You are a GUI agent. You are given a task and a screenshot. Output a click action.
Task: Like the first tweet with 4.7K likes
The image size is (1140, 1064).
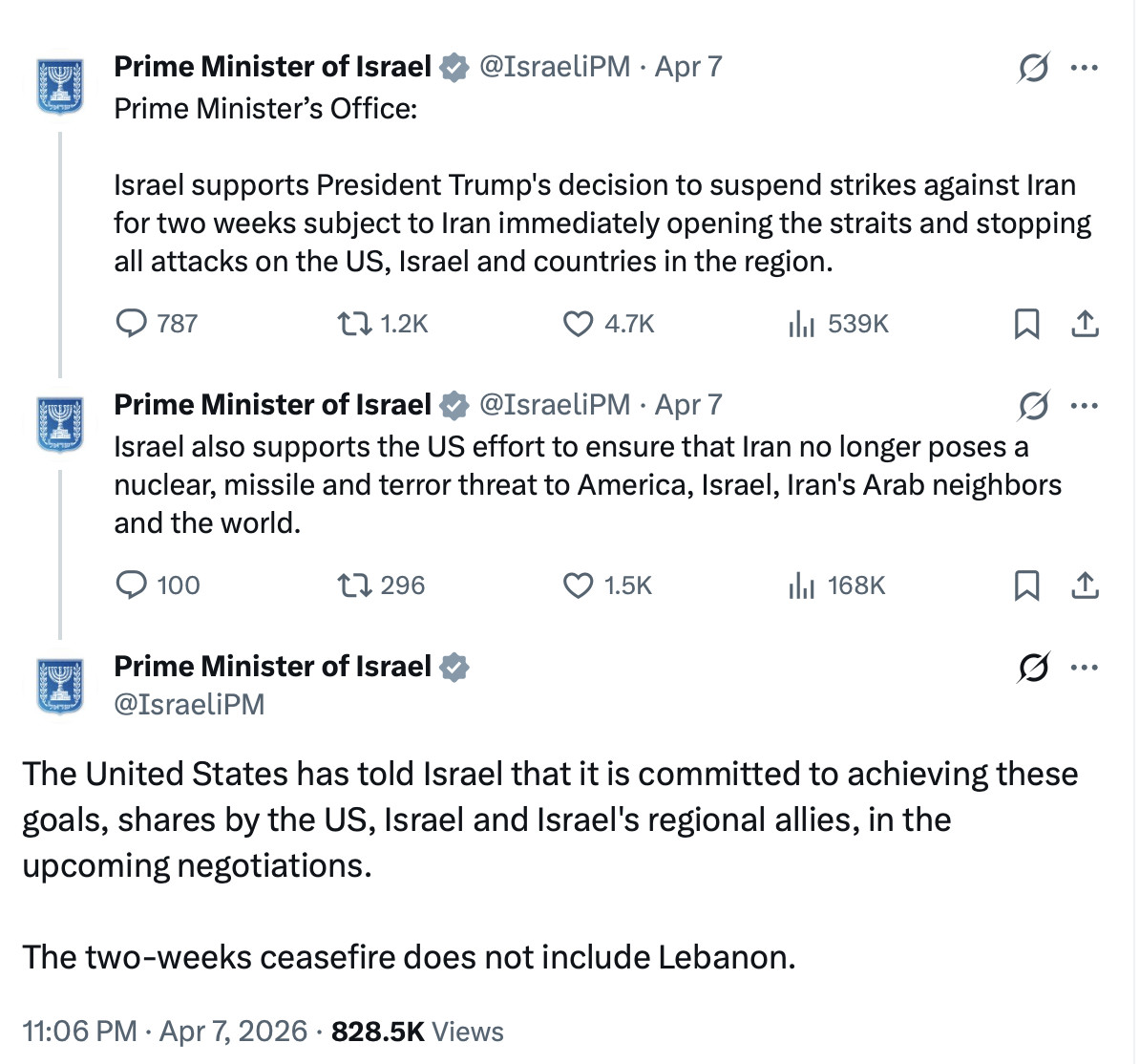click(578, 325)
